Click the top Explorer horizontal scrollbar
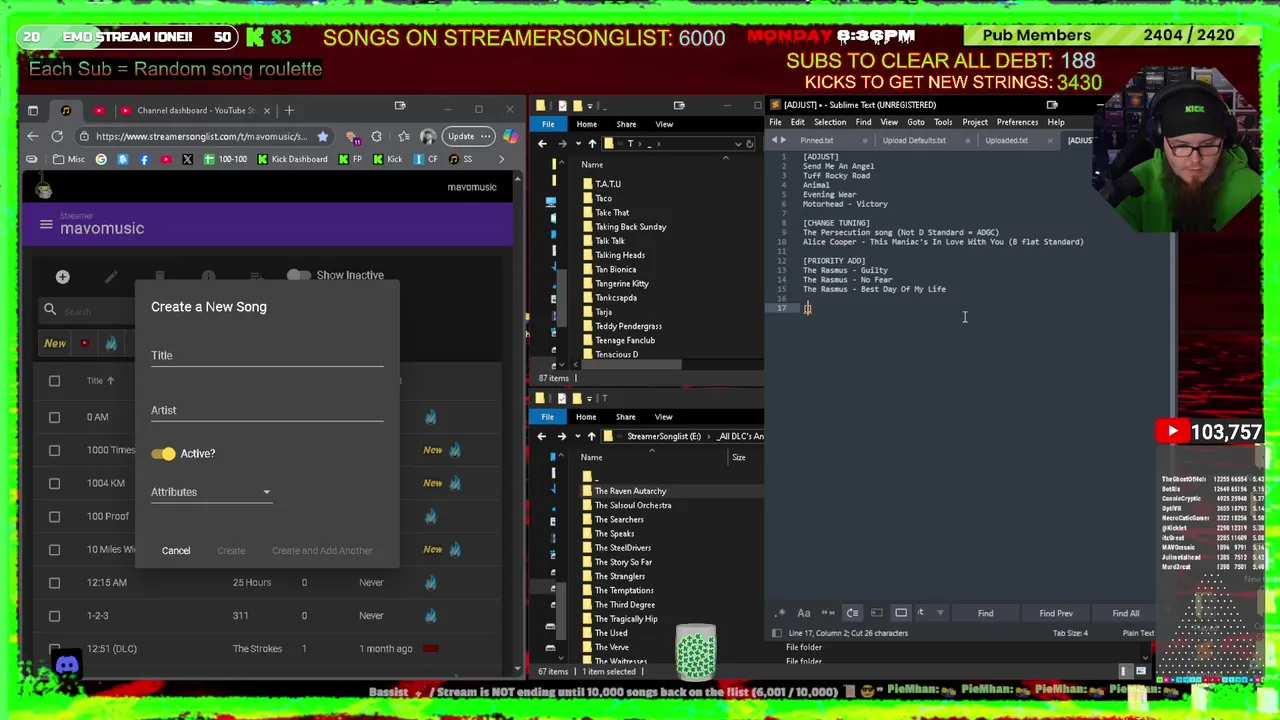The height and width of the screenshot is (720, 1280). (633, 365)
